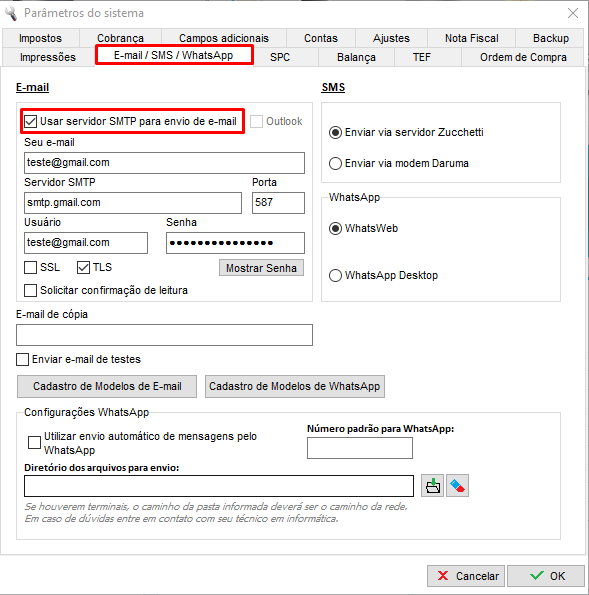The height and width of the screenshot is (595, 589).
Task: Select Enviar via modem Daruma
Action: tap(335, 164)
